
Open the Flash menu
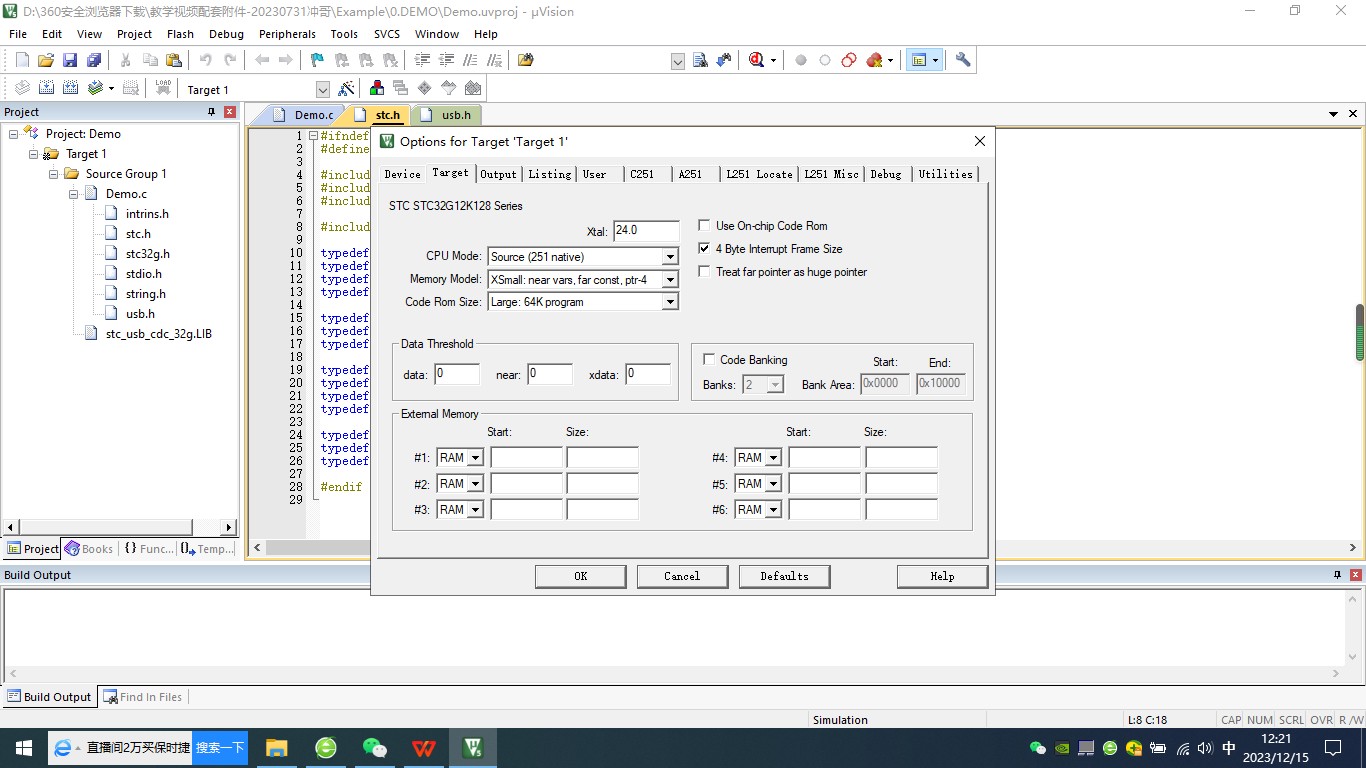181,34
